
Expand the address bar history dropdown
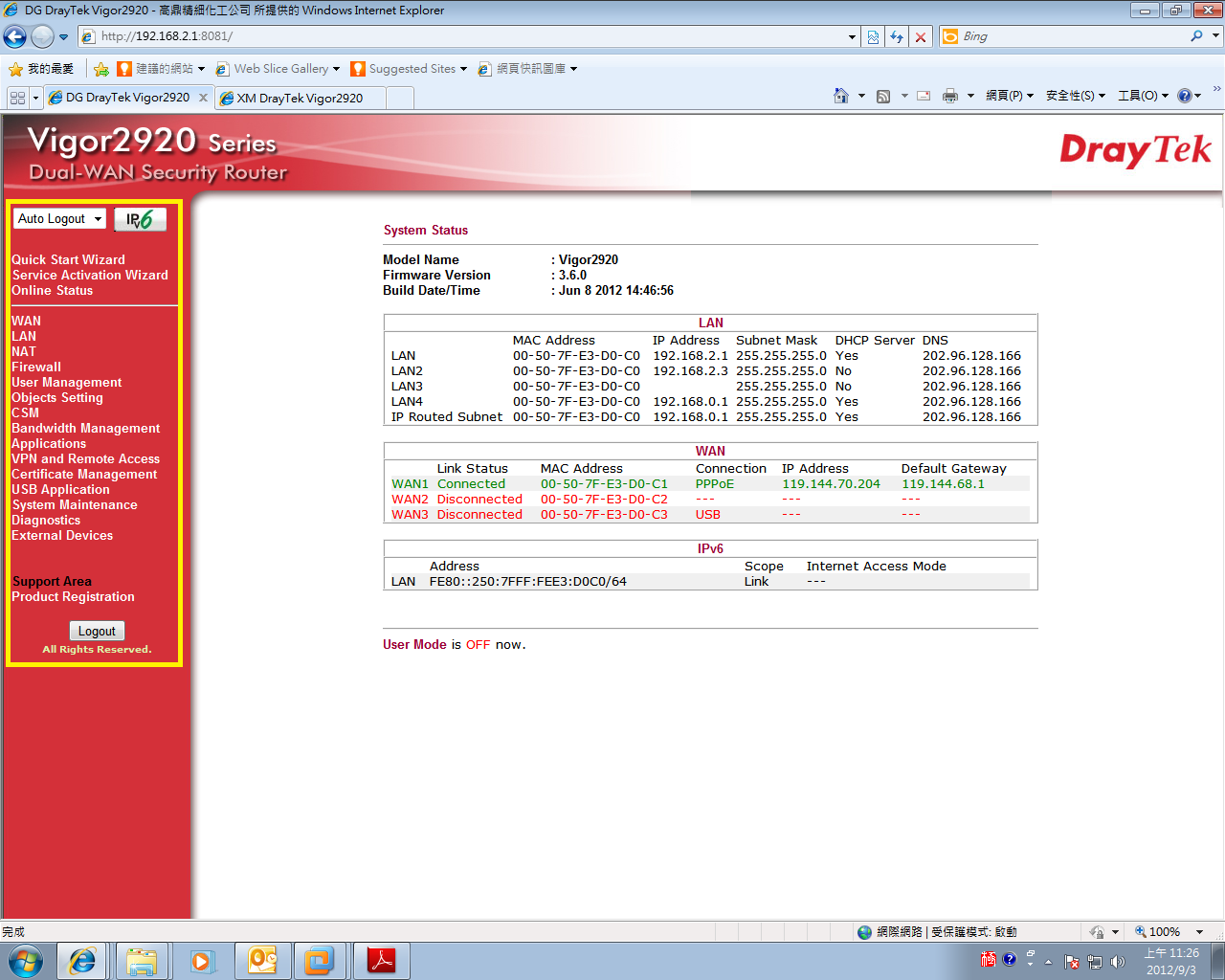click(x=852, y=36)
